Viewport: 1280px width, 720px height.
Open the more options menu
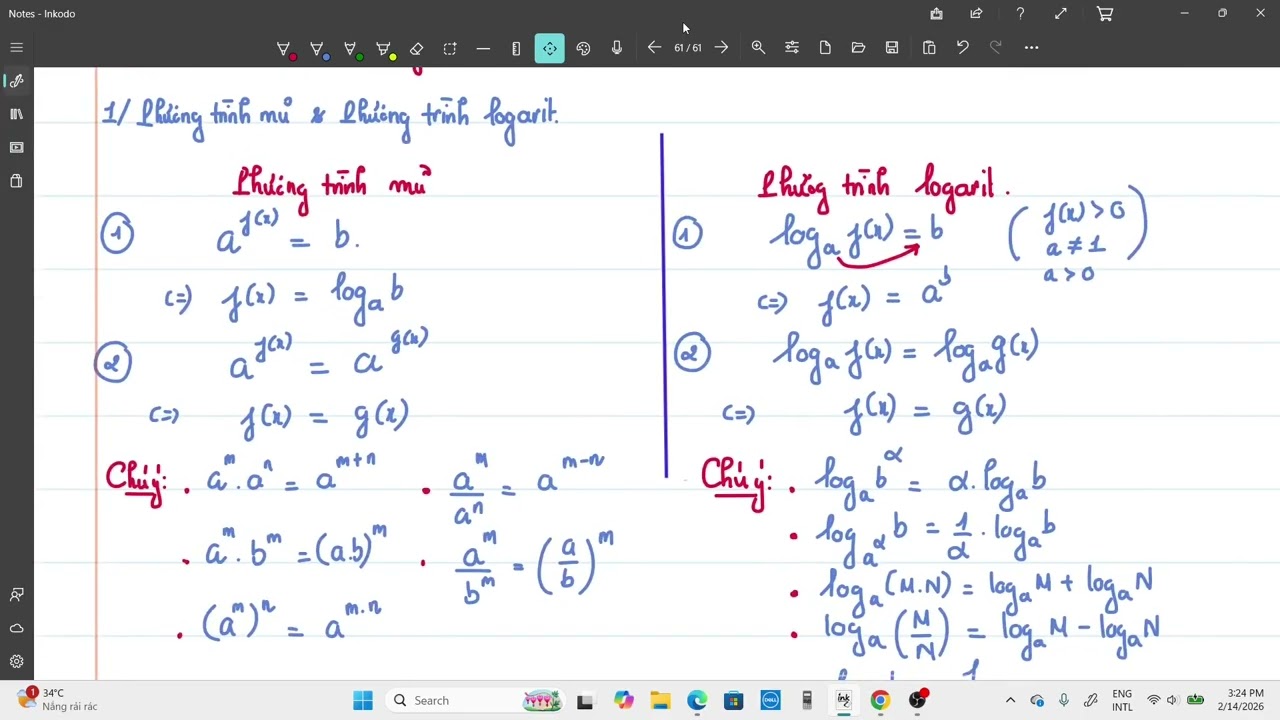(x=1031, y=48)
